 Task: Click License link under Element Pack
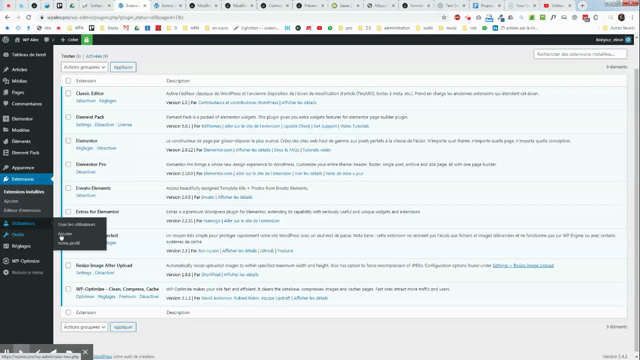point(125,124)
